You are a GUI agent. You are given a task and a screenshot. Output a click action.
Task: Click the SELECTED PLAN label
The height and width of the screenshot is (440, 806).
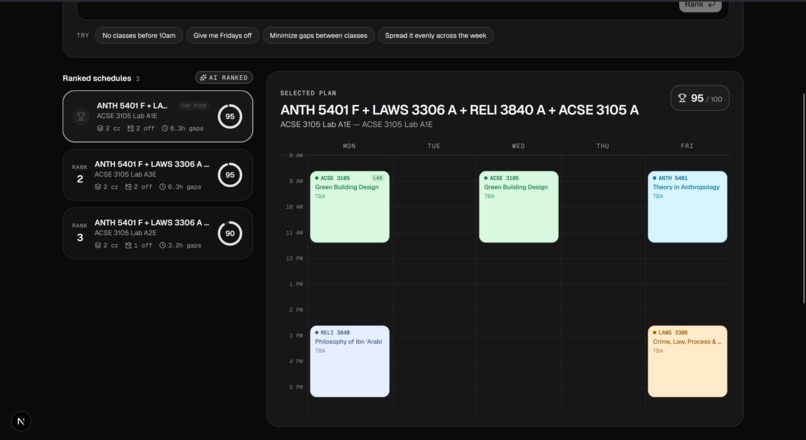click(x=308, y=93)
